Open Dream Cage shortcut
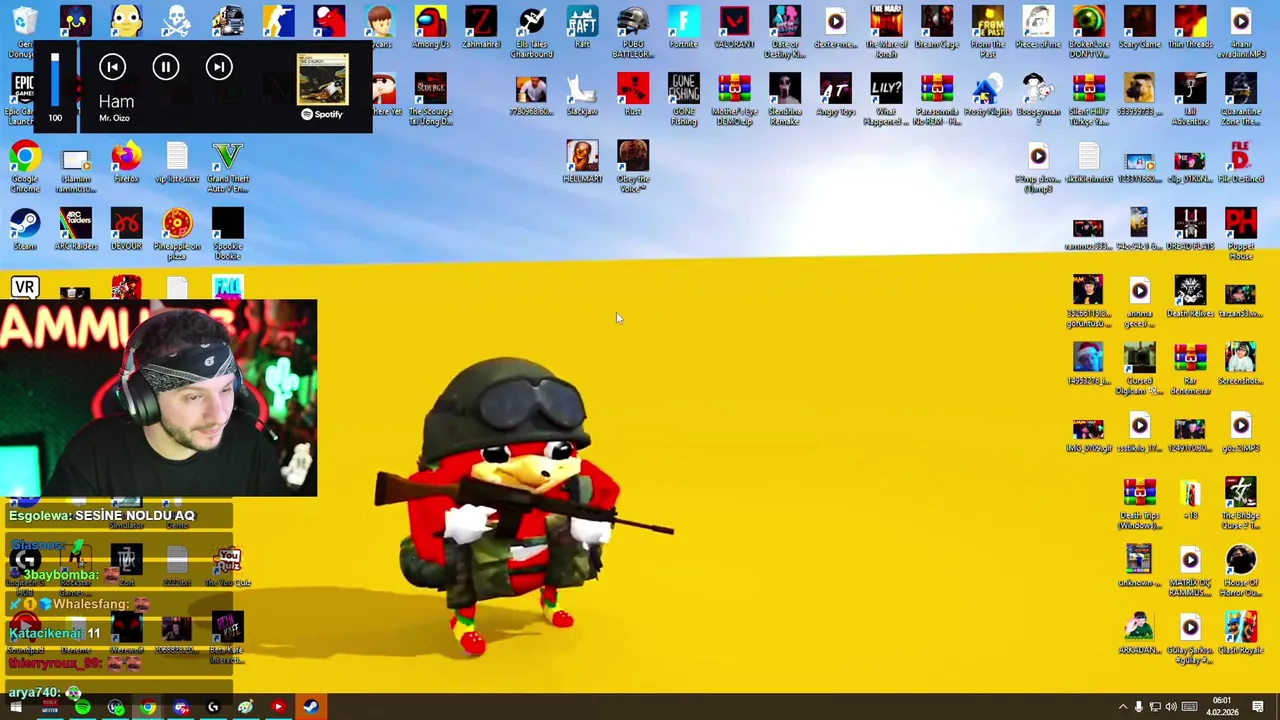Viewport: 1280px width, 720px height. tap(937, 27)
